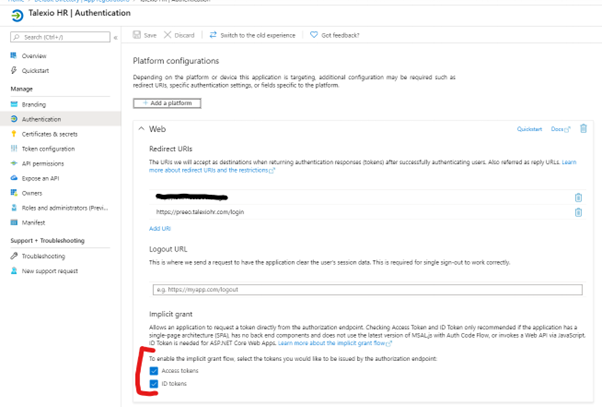Select Authentication in the sidebar
Viewport: 602px width, 407px height.
point(60,119)
